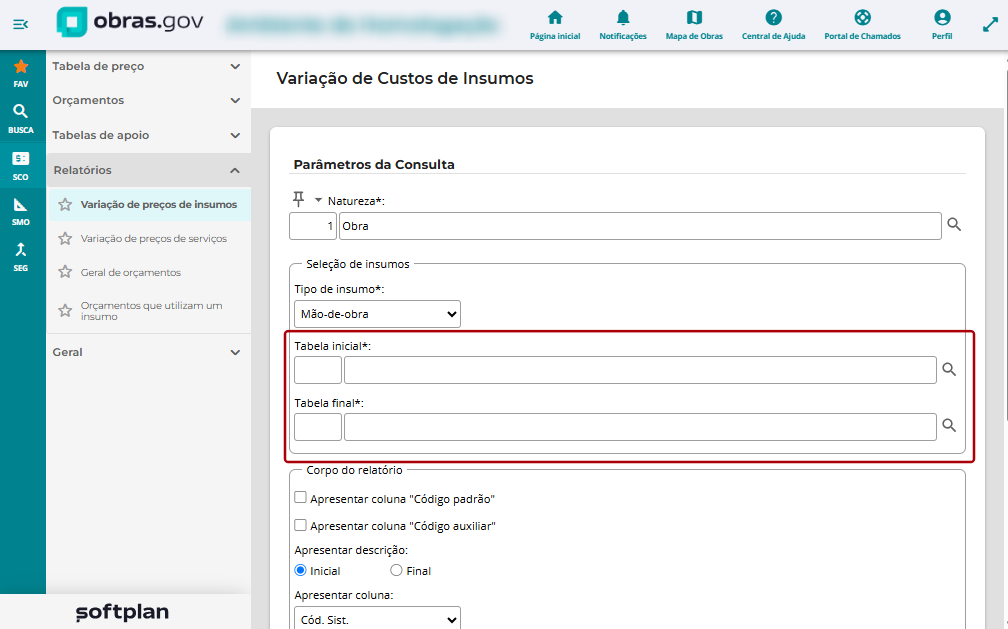The width and height of the screenshot is (1008, 629).
Task: Open Variação de preços de insumos report
Action: tap(159, 205)
